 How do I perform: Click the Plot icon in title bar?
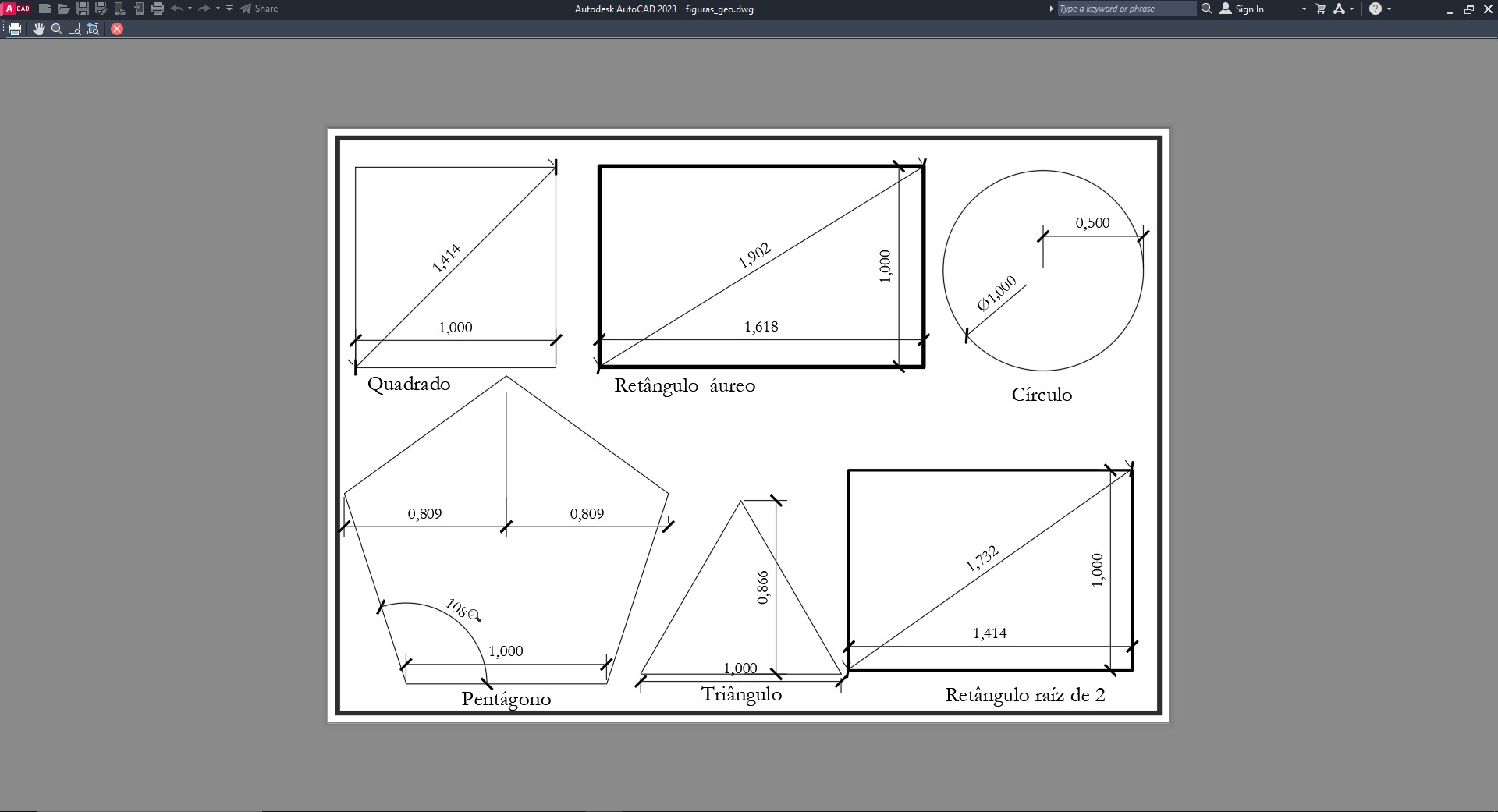tap(158, 9)
